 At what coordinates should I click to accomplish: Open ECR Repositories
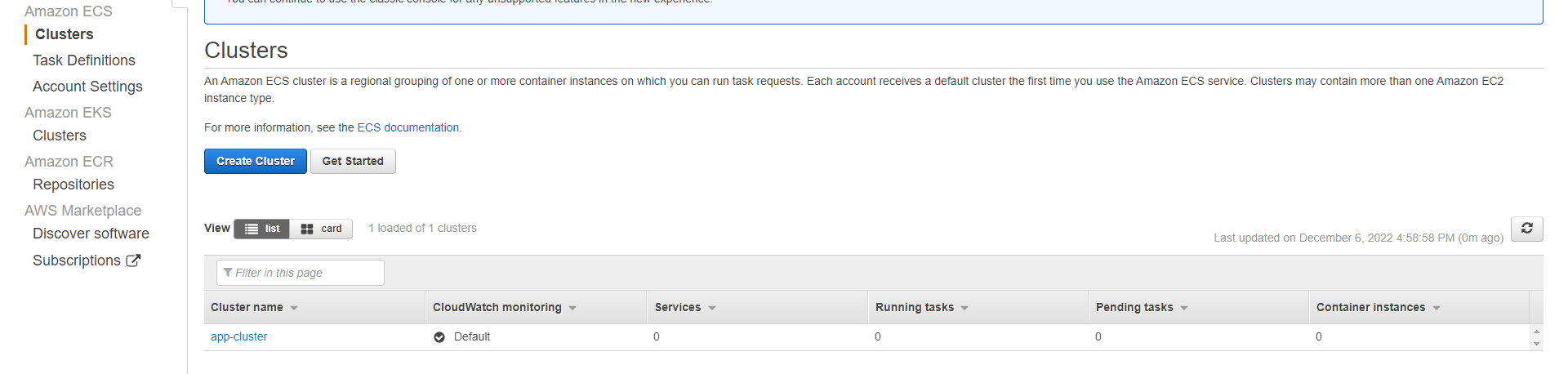click(73, 185)
